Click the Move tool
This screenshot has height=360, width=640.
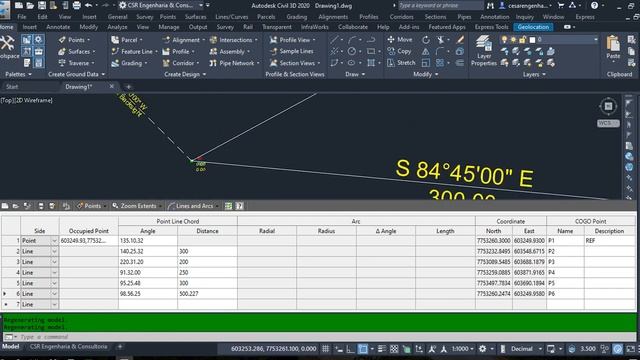click(x=400, y=40)
